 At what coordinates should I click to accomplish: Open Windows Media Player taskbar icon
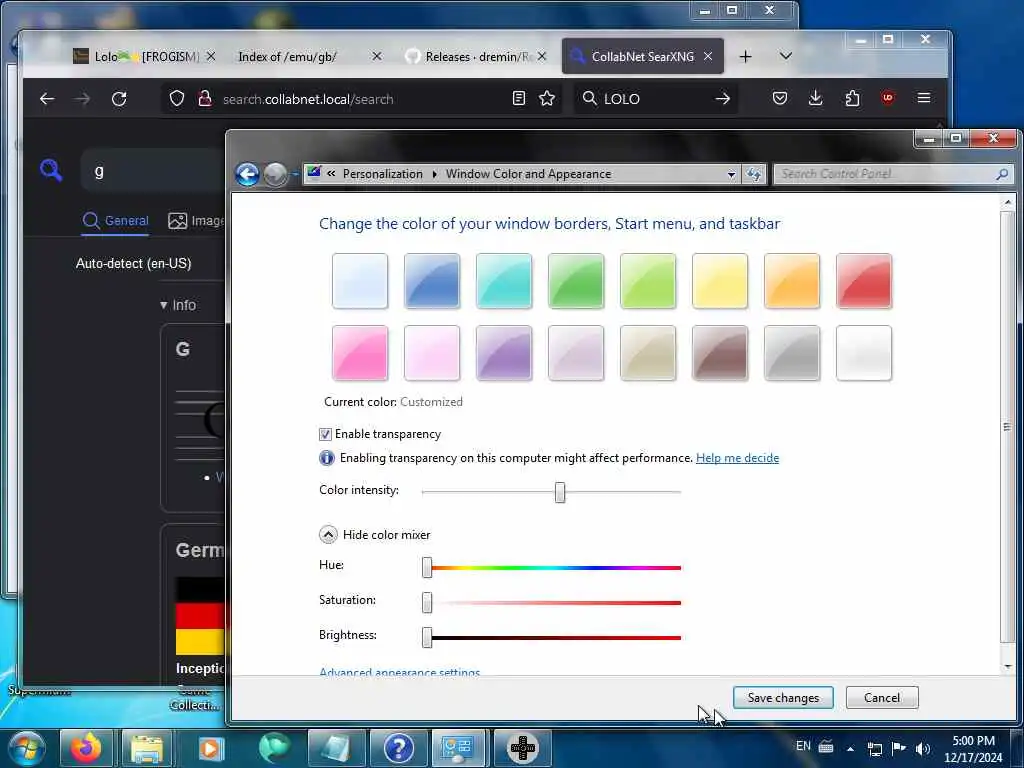pyautogui.click(x=210, y=748)
